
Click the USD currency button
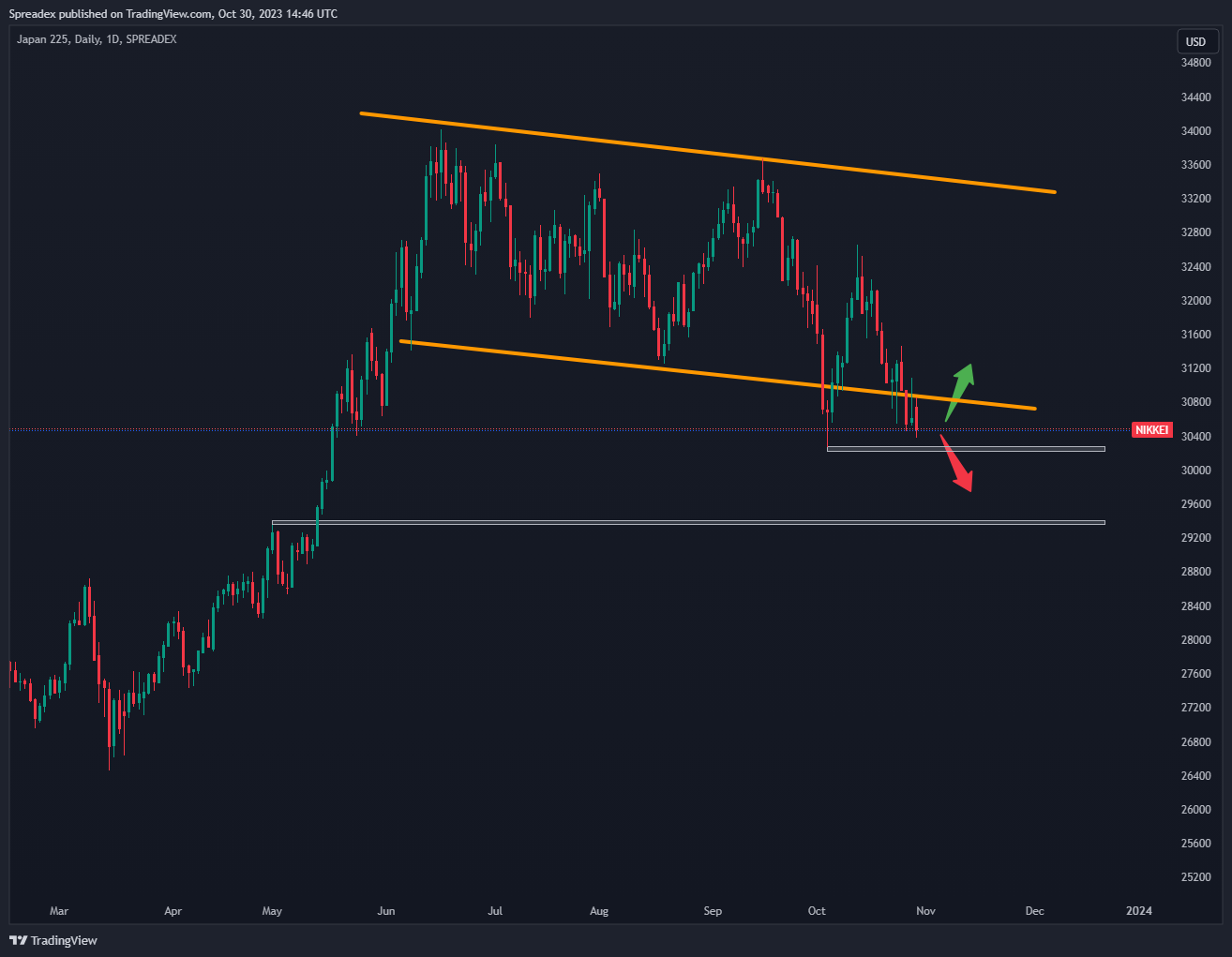click(x=1196, y=41)
